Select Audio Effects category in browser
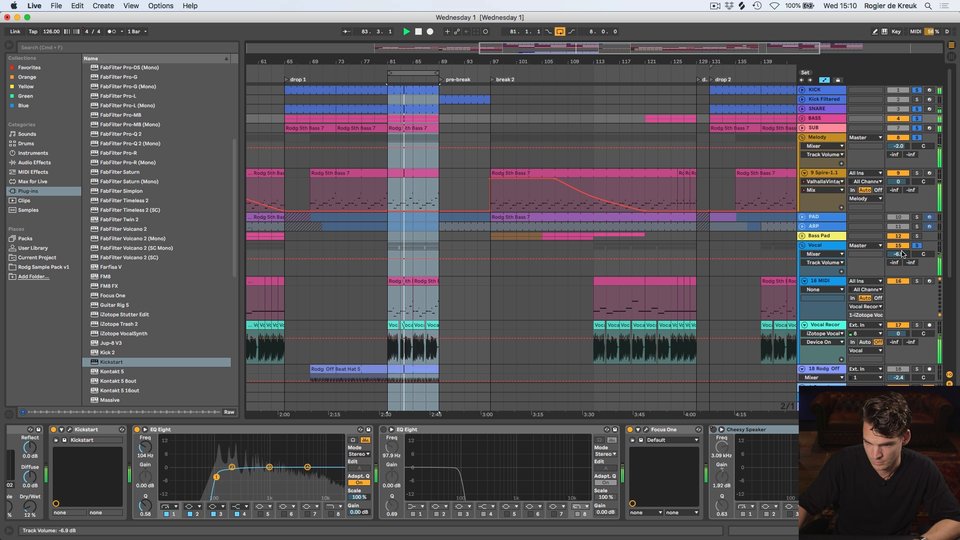Viewport: 960px width, 540px height. tap(34, 162)
